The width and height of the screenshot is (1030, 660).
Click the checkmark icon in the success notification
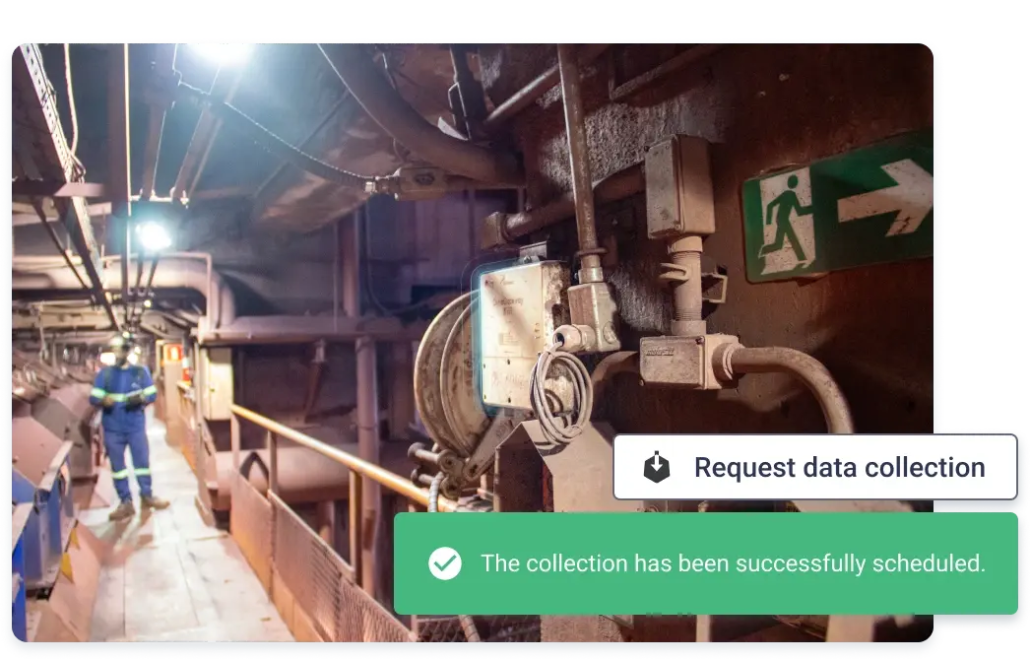coord(445,563)
